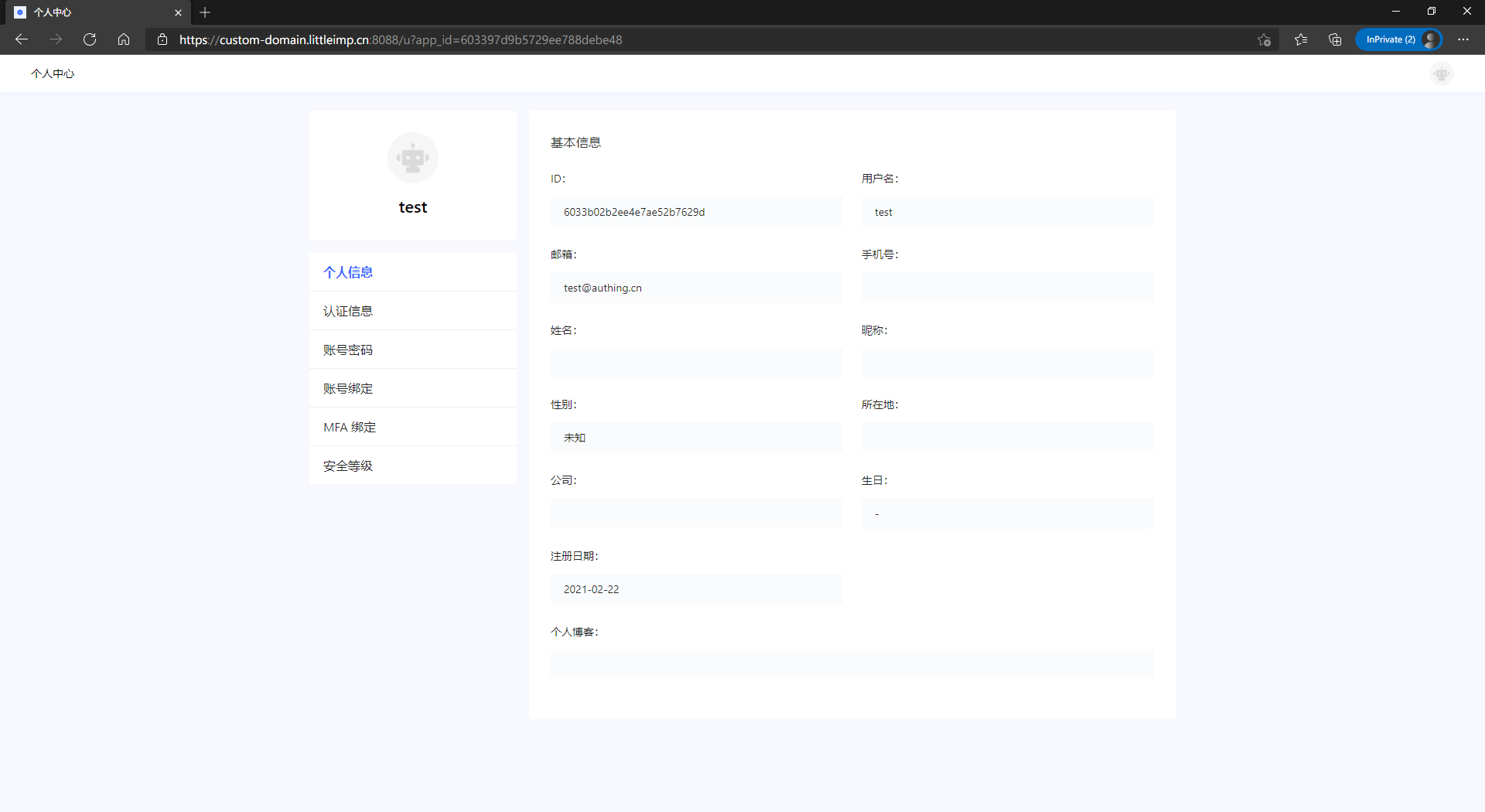The image size is (1485, 812).
Task: Click the 个人中心 title in the header
Action: [53, 73]
